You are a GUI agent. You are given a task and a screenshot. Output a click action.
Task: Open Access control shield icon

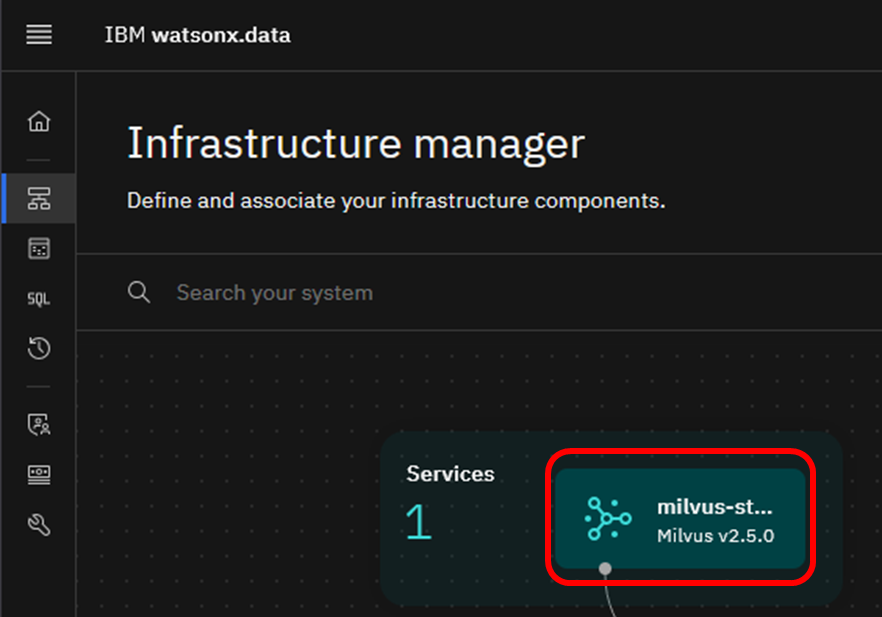(39, 425)
